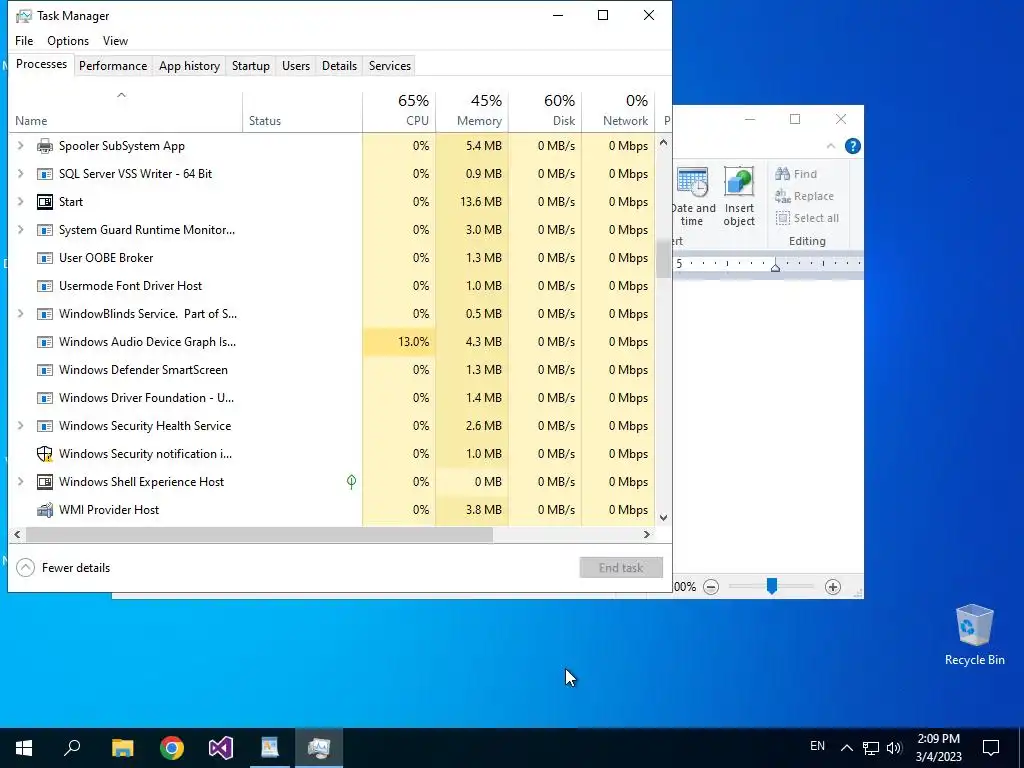Viewport: 1024px width, 768px height.
Task: Click Find in WordPad Editing group
Action: [x=796, y=174]
